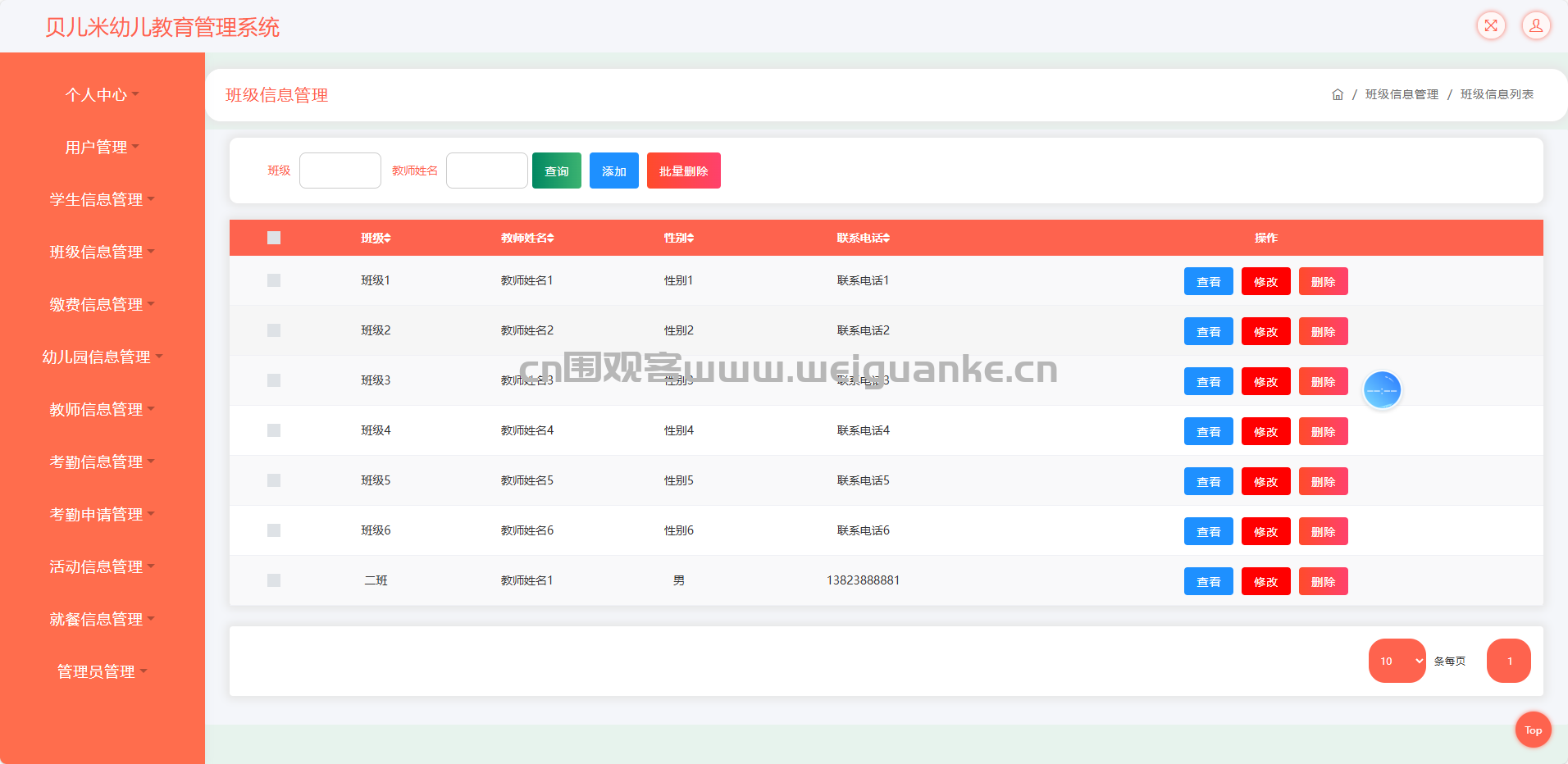Click the Top scroll-back button
1568x764 pixels.
point(1533,730)
